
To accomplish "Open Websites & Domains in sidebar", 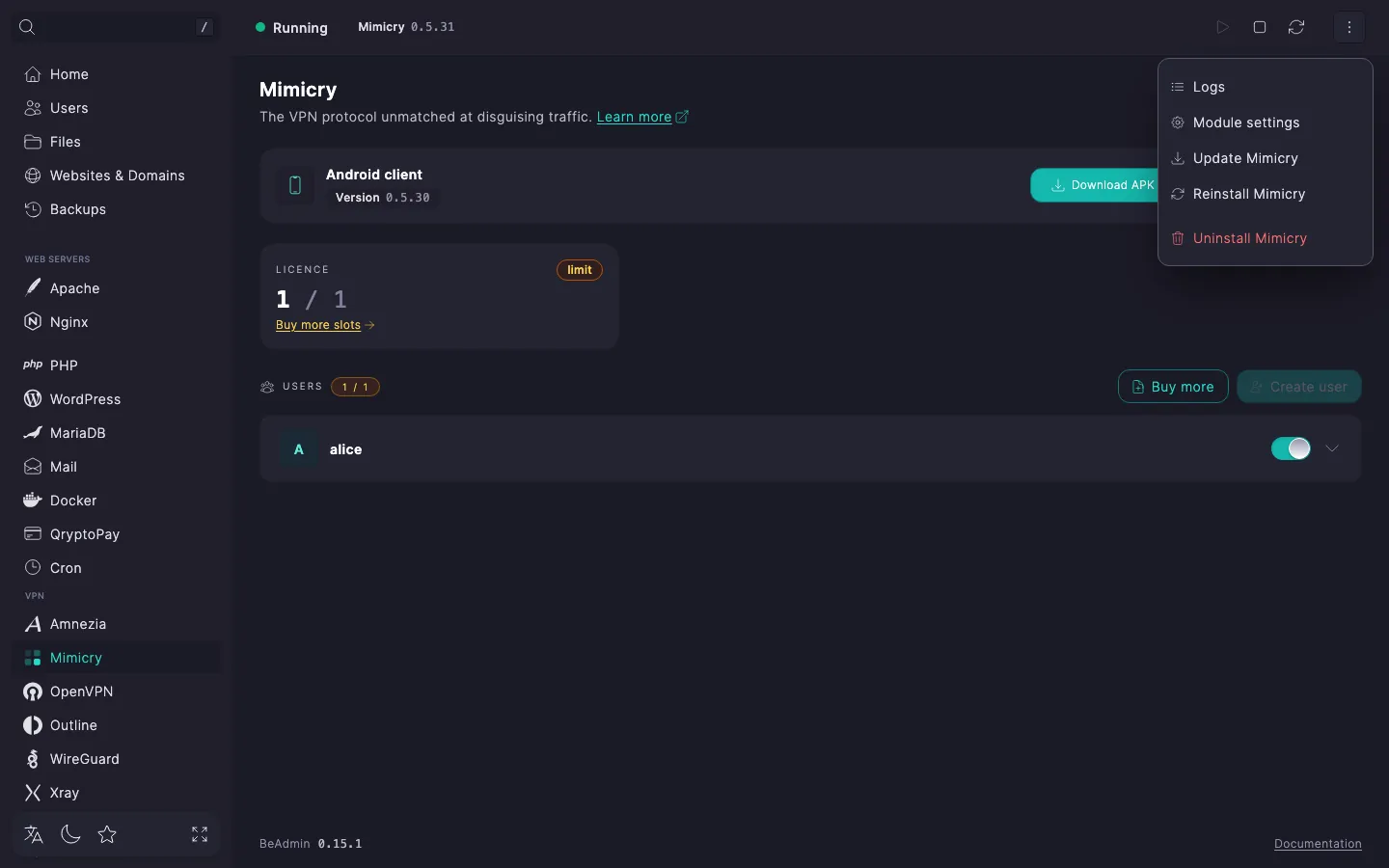I will [x=117, y=176].
